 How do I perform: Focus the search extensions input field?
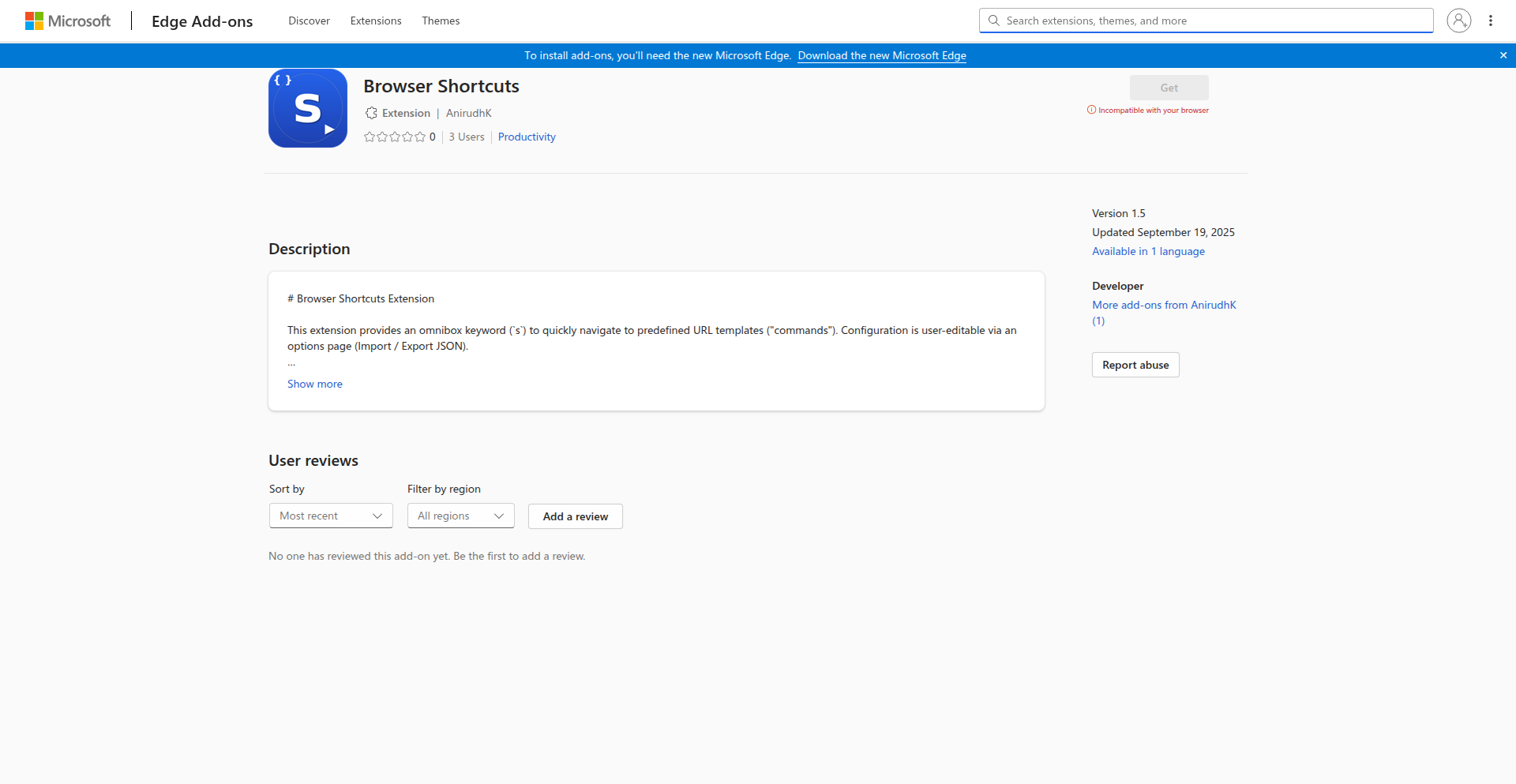1216,21
